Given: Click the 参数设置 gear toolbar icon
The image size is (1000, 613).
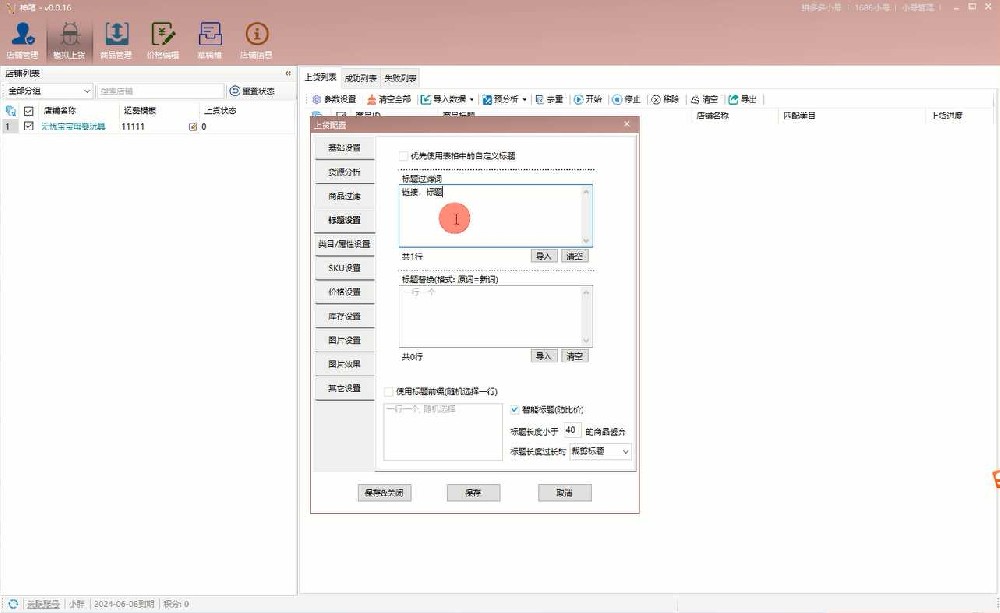Looking at the screenshot, I should click(317, 100).
